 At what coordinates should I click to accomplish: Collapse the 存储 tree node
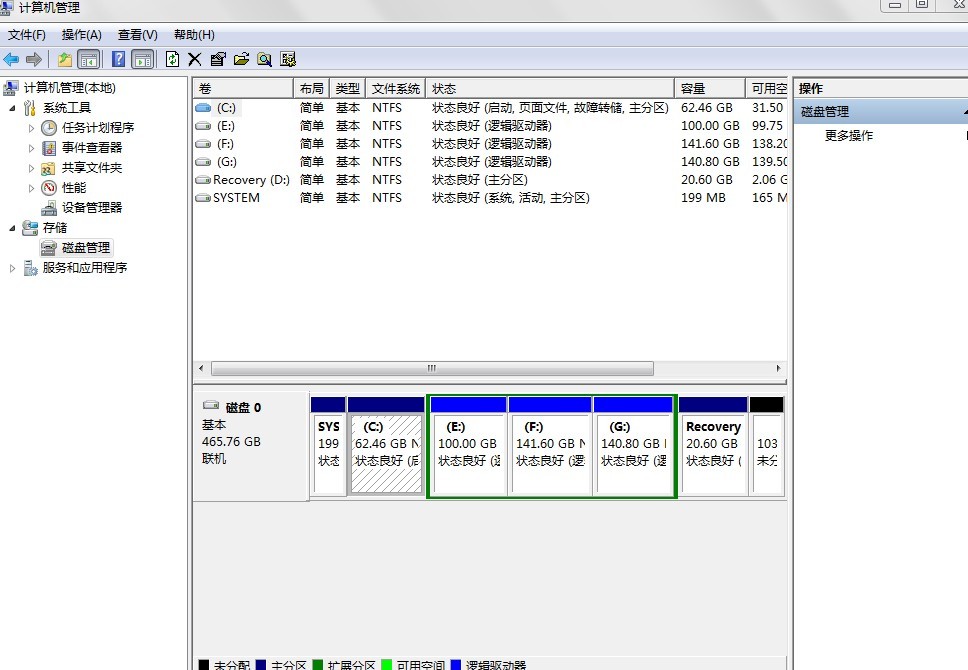coord(12,228)
